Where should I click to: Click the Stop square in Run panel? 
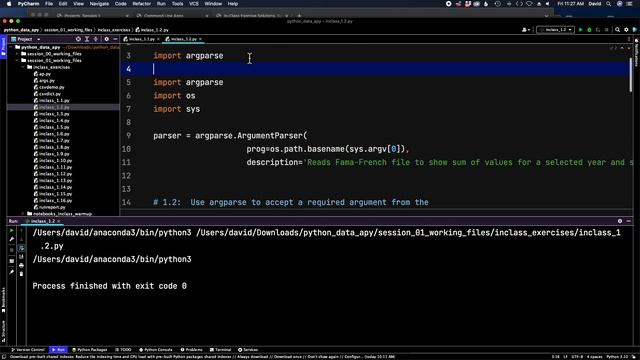[x=12, y=249]
